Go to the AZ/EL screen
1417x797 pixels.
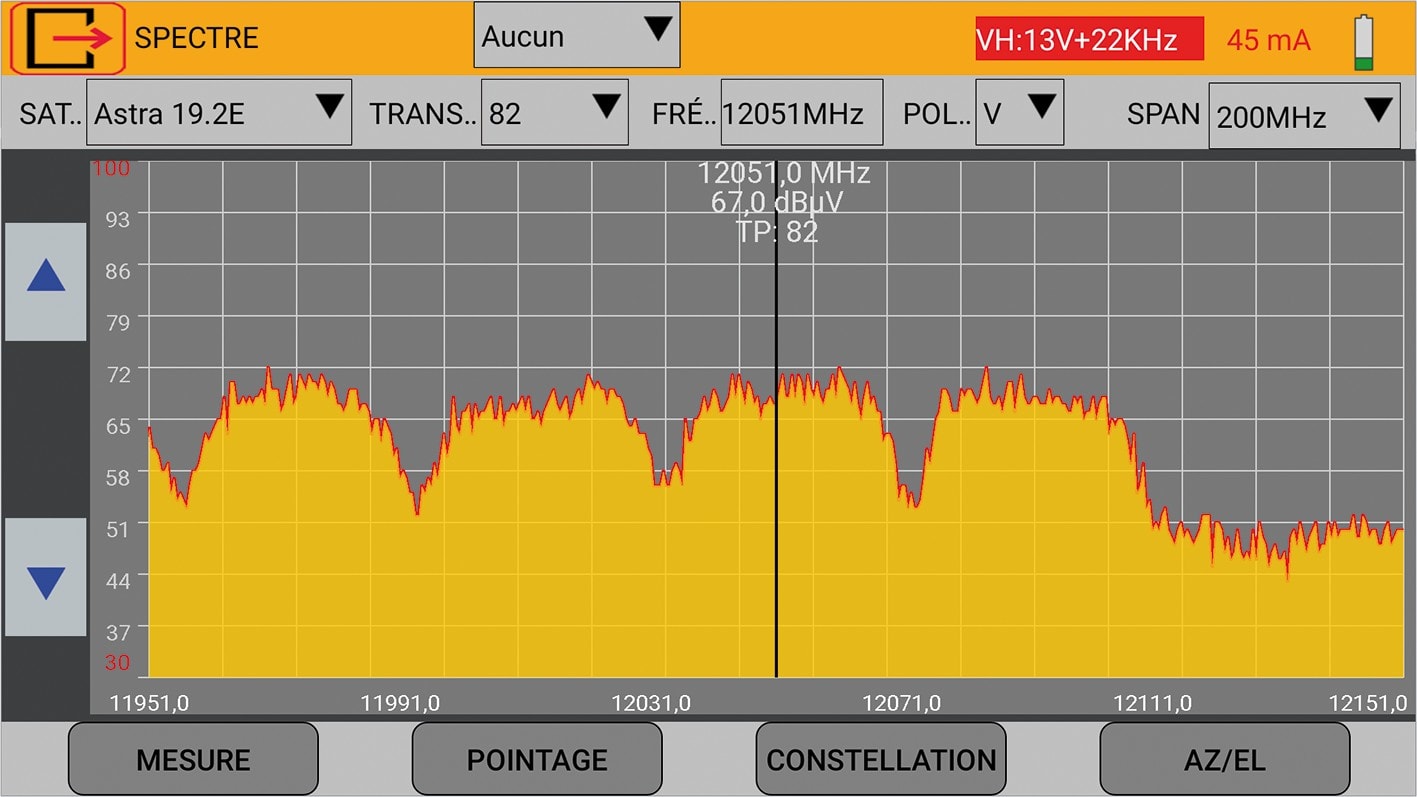(x=1224, y=759)
